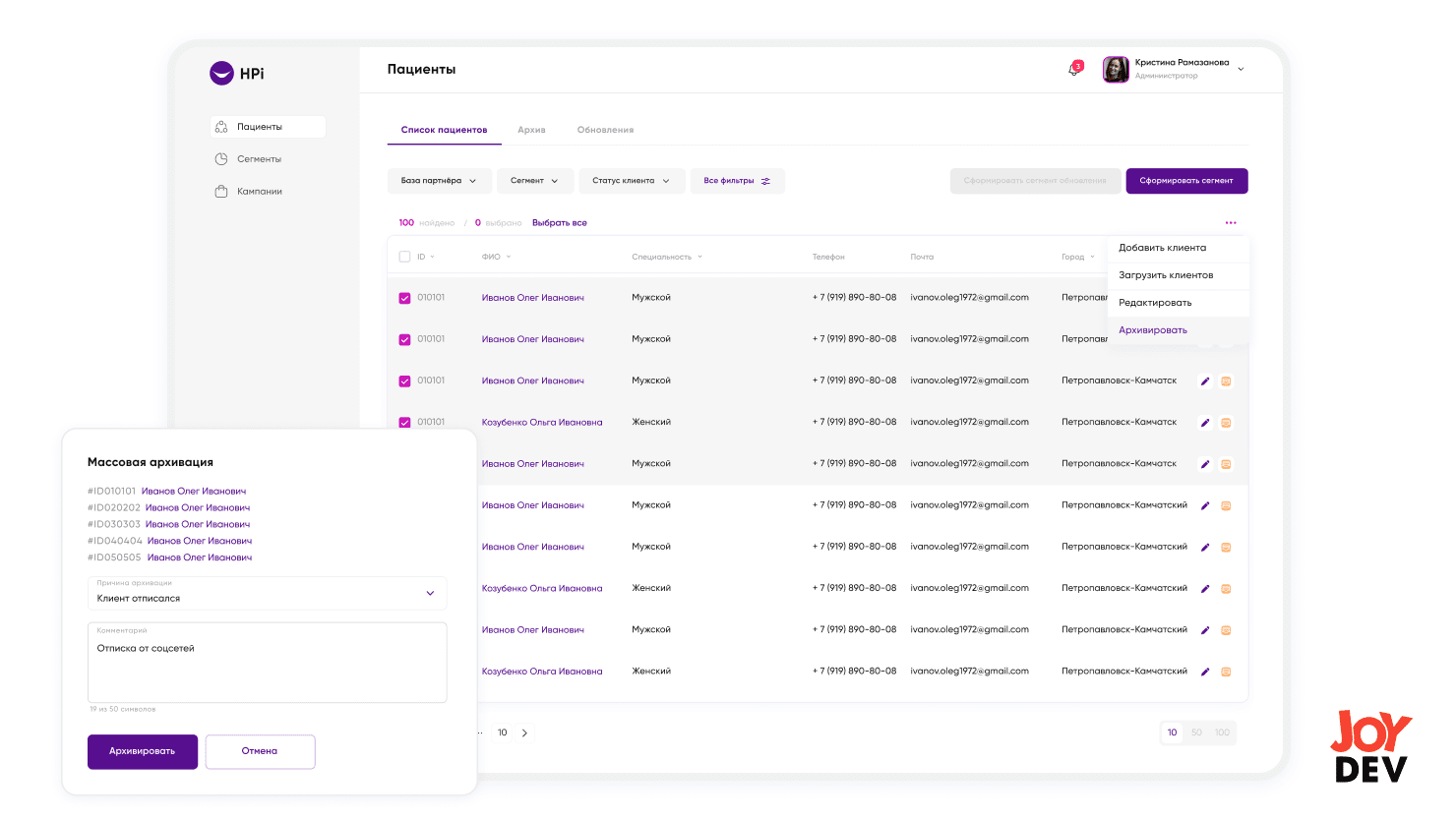Archive the checked Козубенко Ольга Ивановна row via orange icon
1456x820 pixels.
click(x=1226, y=423)
